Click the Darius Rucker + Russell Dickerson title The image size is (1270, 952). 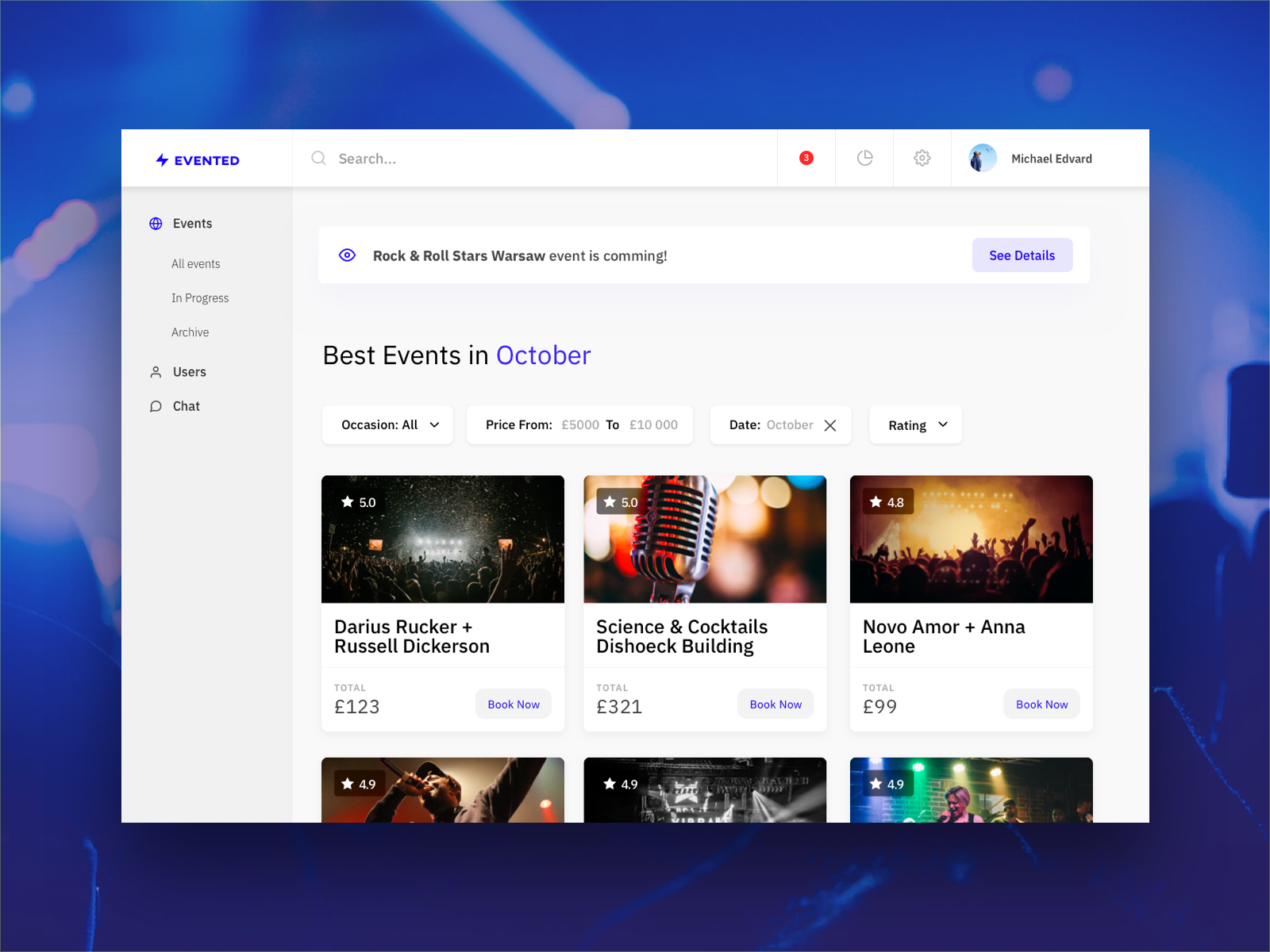pos(412,636)
